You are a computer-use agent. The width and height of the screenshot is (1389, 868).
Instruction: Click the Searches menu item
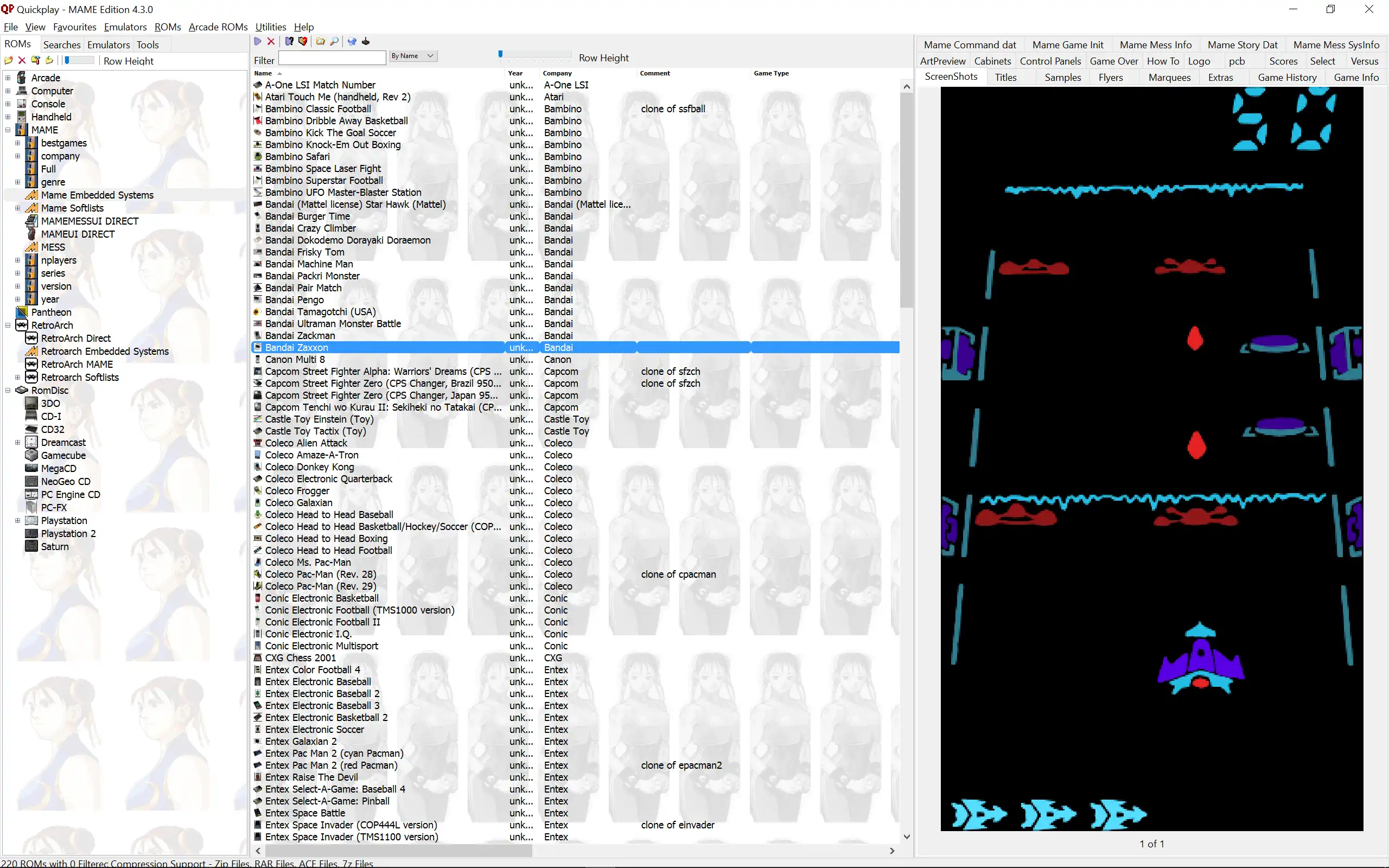tap(61, 45)
